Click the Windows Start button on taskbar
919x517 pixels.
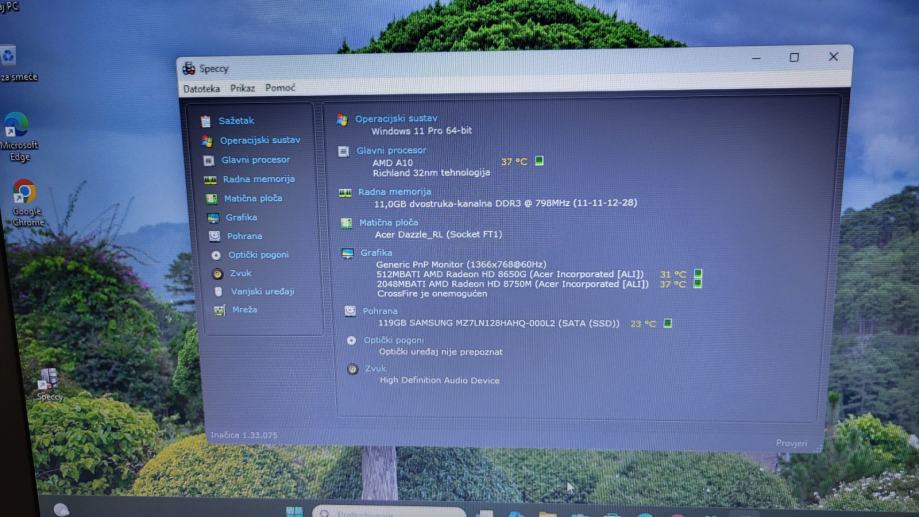click(294, 512)
